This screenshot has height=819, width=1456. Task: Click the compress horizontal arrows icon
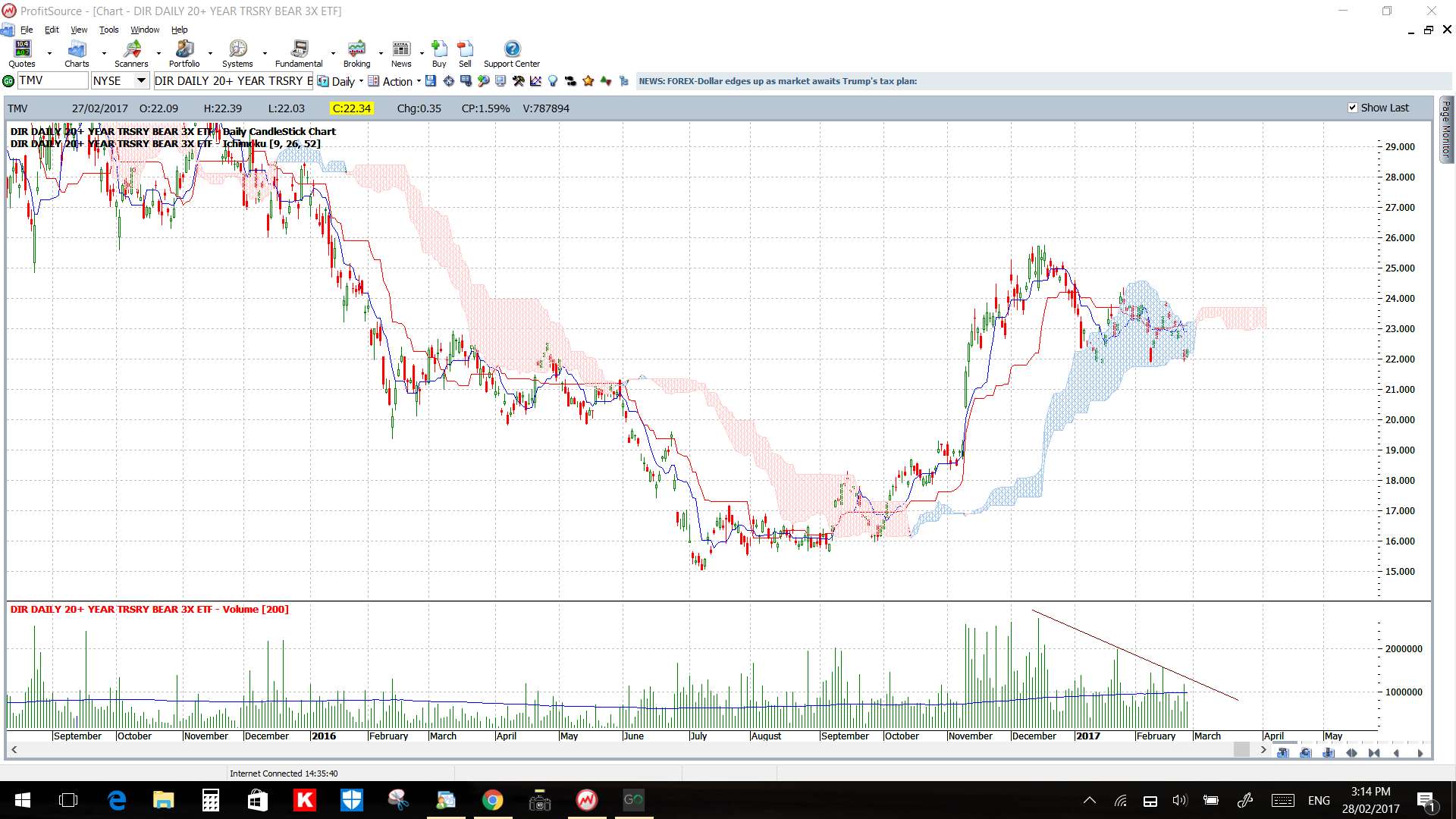1374,753
